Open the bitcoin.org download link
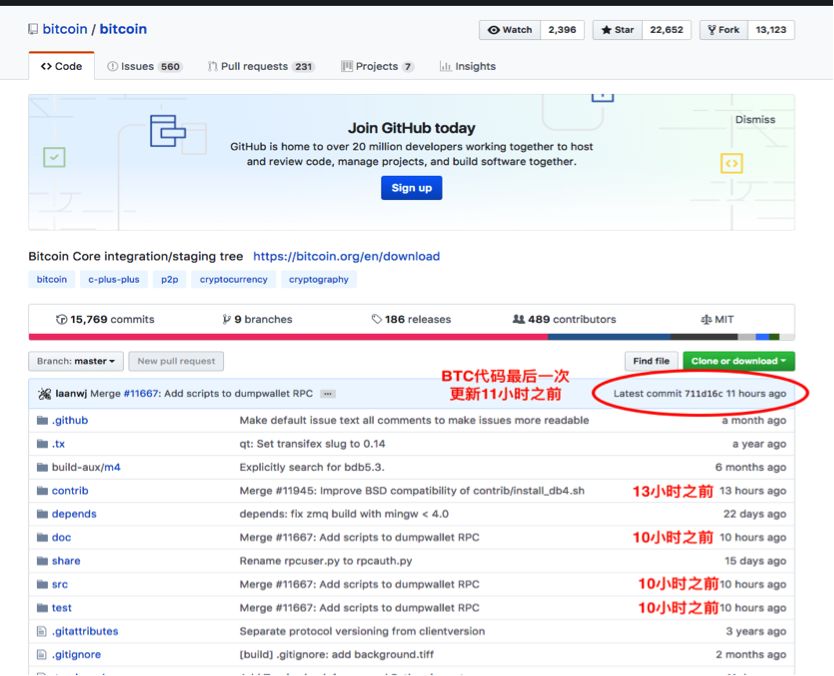834x676 pixels. click(346, 256)
